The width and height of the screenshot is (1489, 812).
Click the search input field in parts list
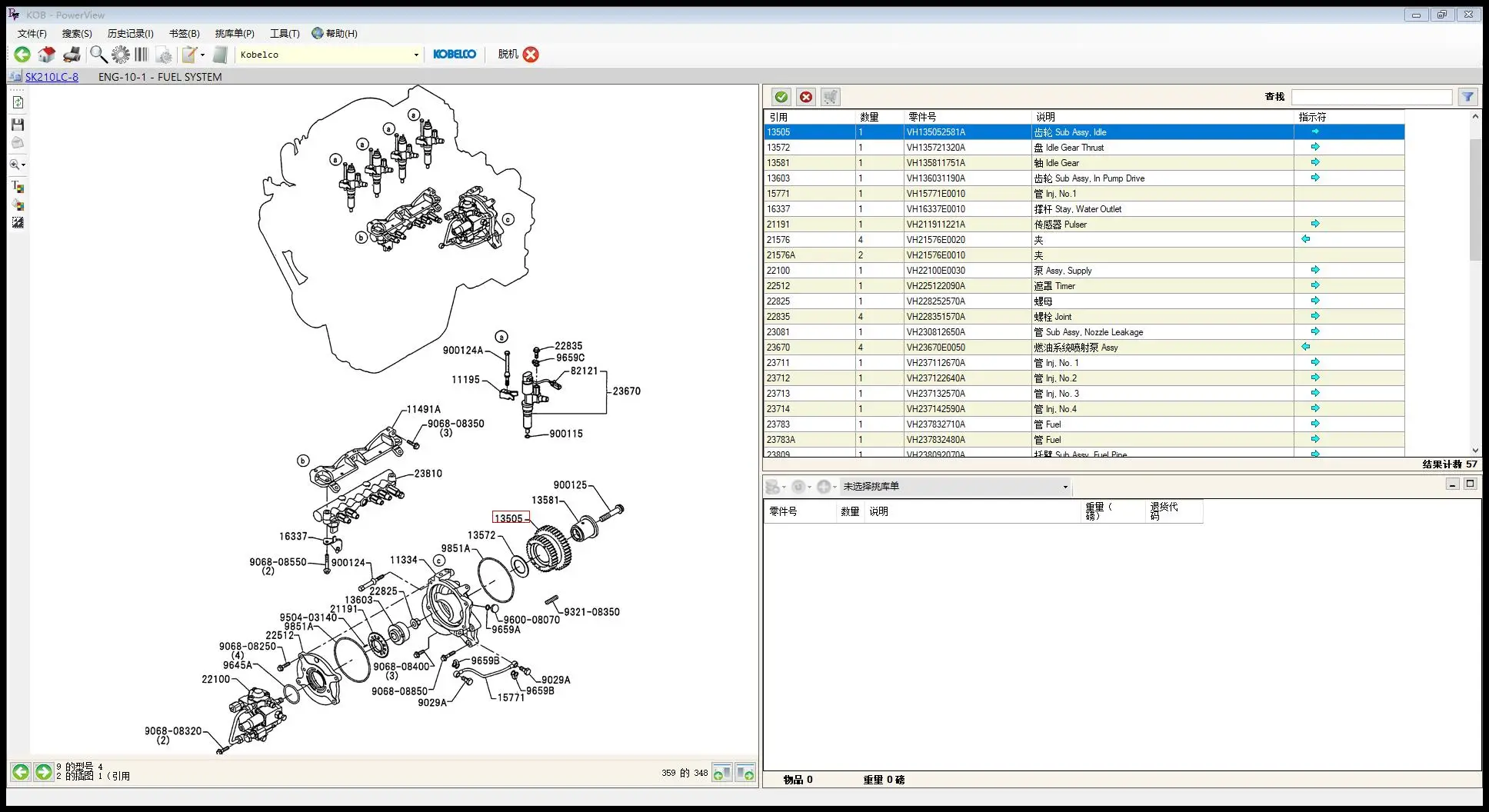(x=1371, y=97)
